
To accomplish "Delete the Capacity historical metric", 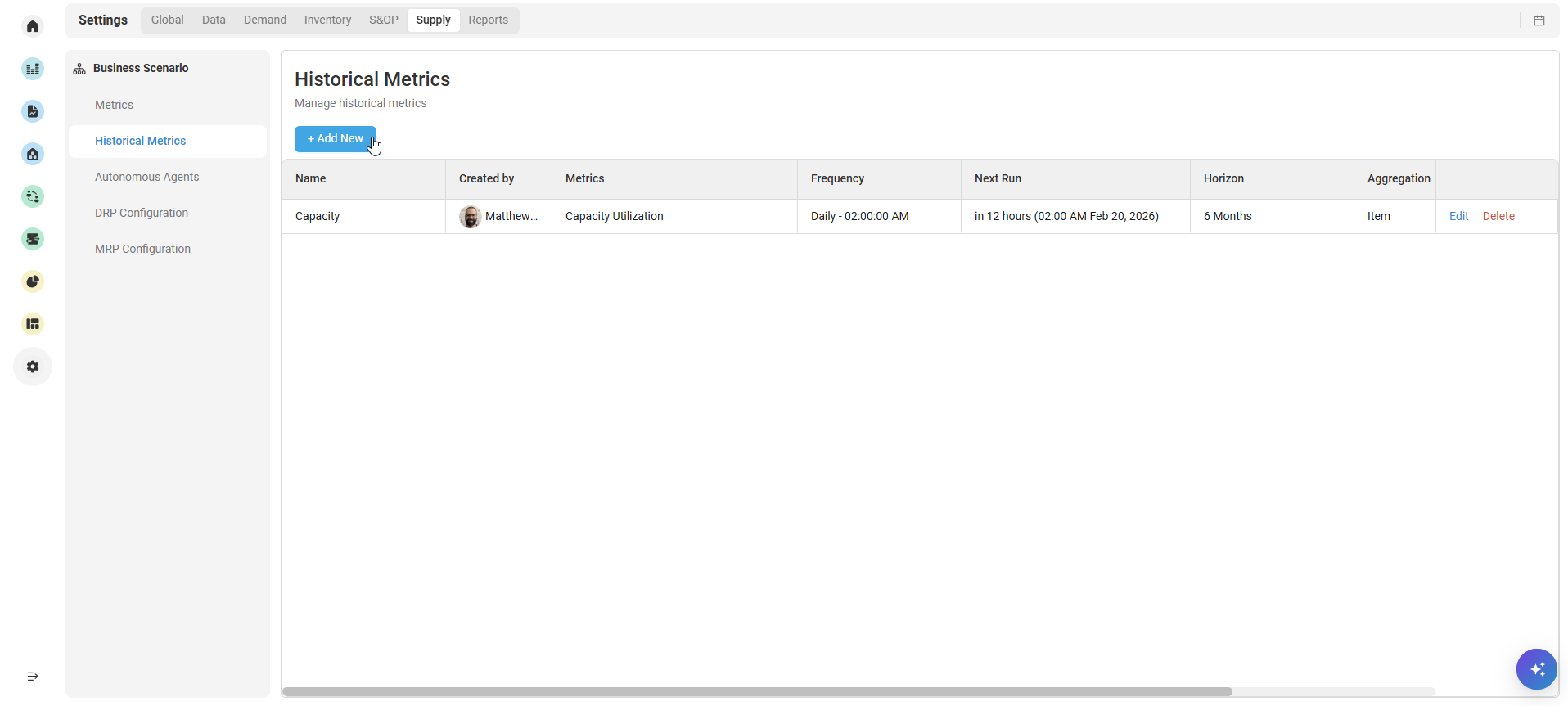I will (1498, 216).
